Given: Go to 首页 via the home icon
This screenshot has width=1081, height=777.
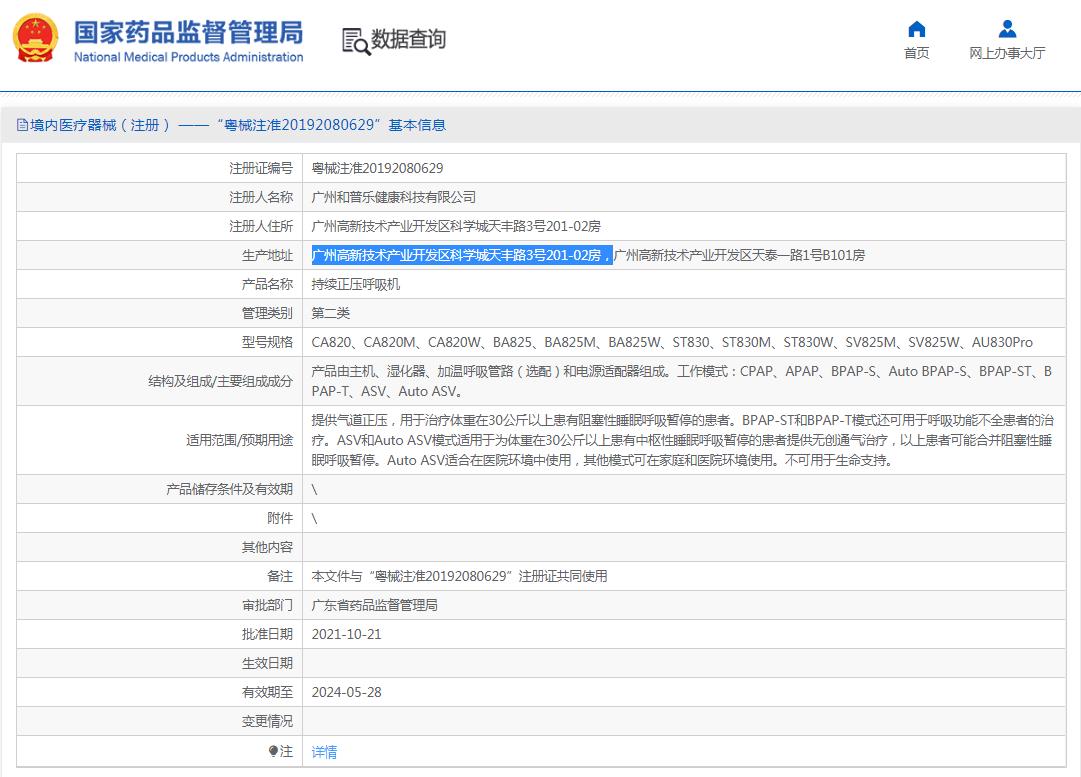Looking at the screenshot, I should (x=916, y=29).
